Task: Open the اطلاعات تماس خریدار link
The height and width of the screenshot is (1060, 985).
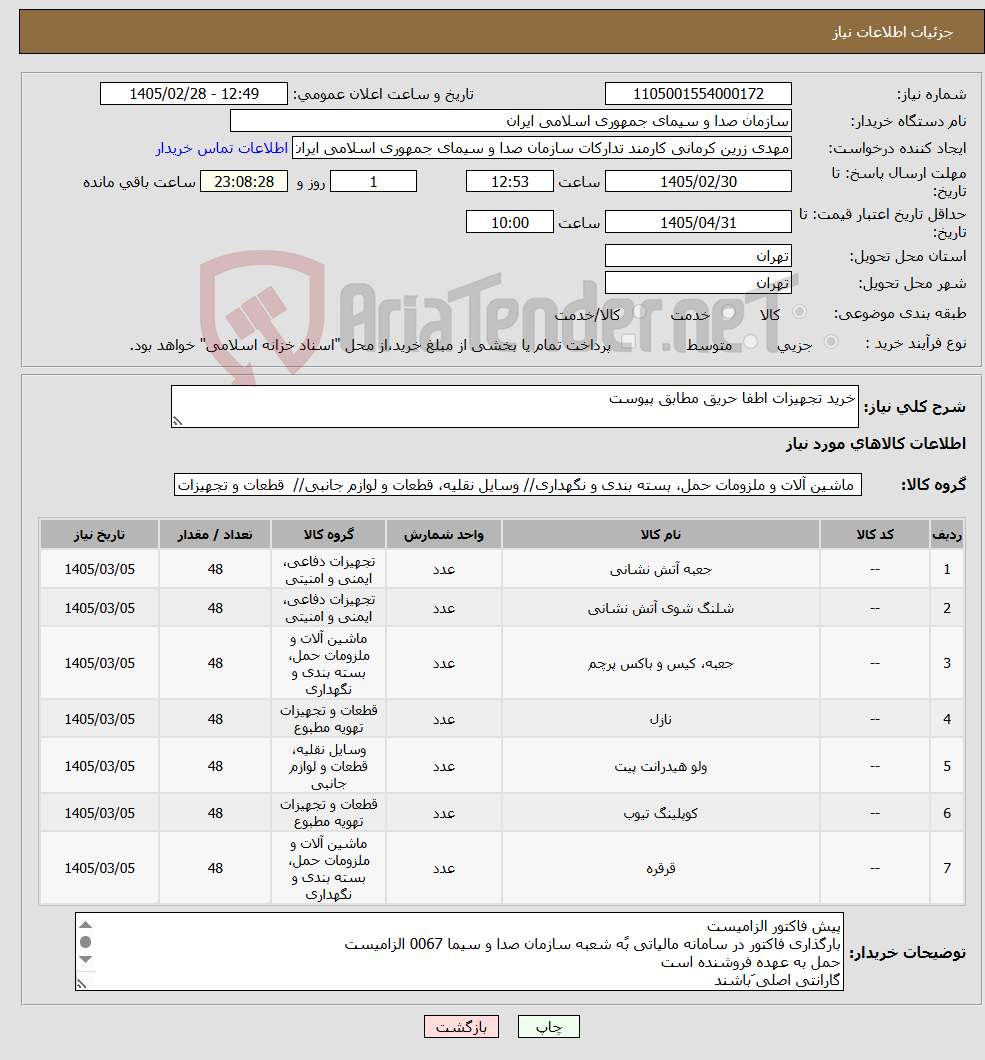Action: tap(222, 148)
